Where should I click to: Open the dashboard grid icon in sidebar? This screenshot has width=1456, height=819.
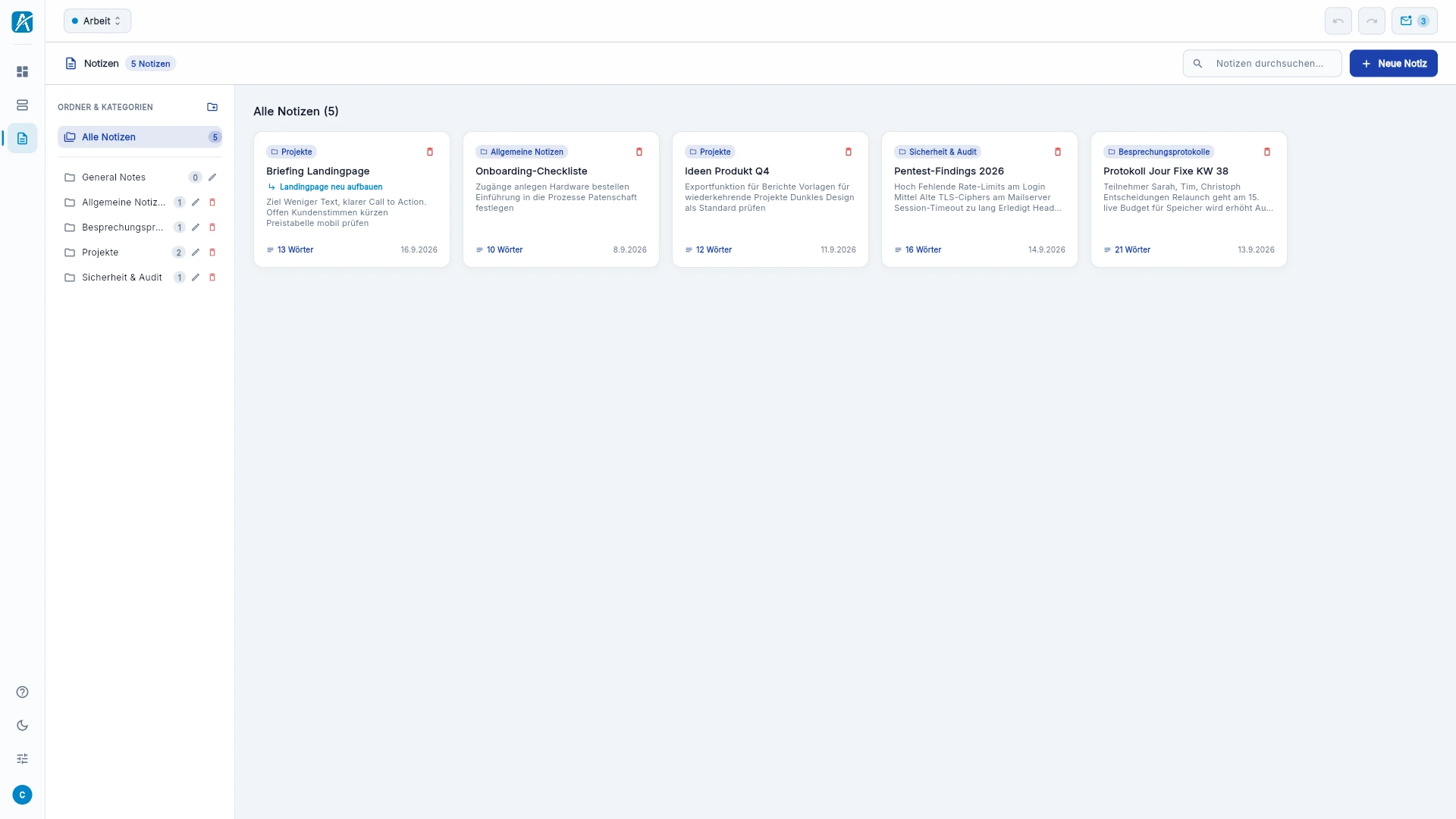coord(22,71)
